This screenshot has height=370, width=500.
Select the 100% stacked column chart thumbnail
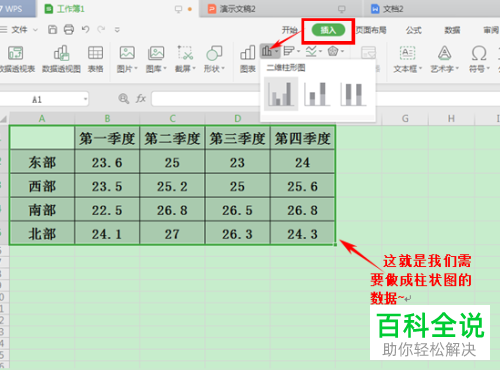click(353, 94)
